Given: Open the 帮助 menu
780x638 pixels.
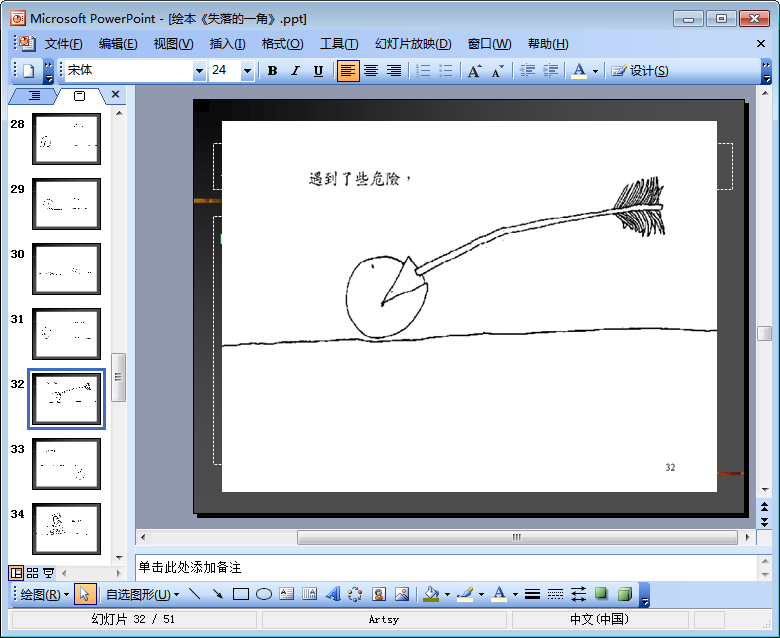Looking at the screenshot, I should pos(548,44).
